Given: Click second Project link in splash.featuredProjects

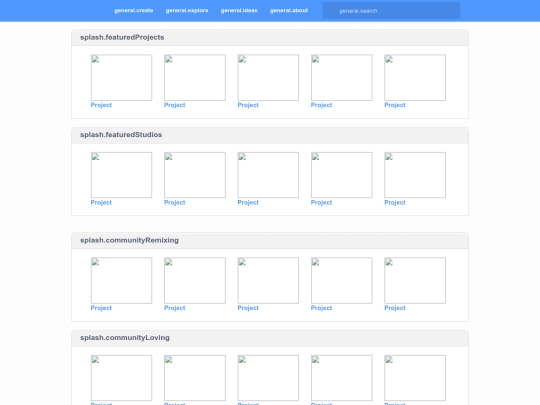Looking at the screenshot, I should pyautogui.click(x=175, y=105).
